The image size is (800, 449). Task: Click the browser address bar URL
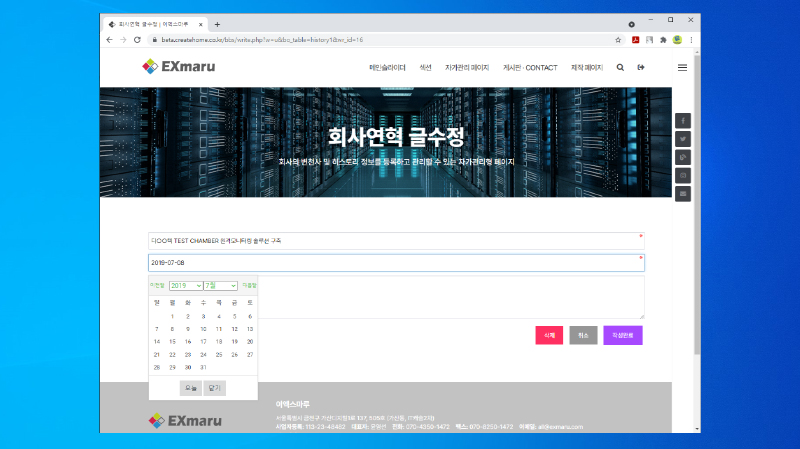[262, 40]
